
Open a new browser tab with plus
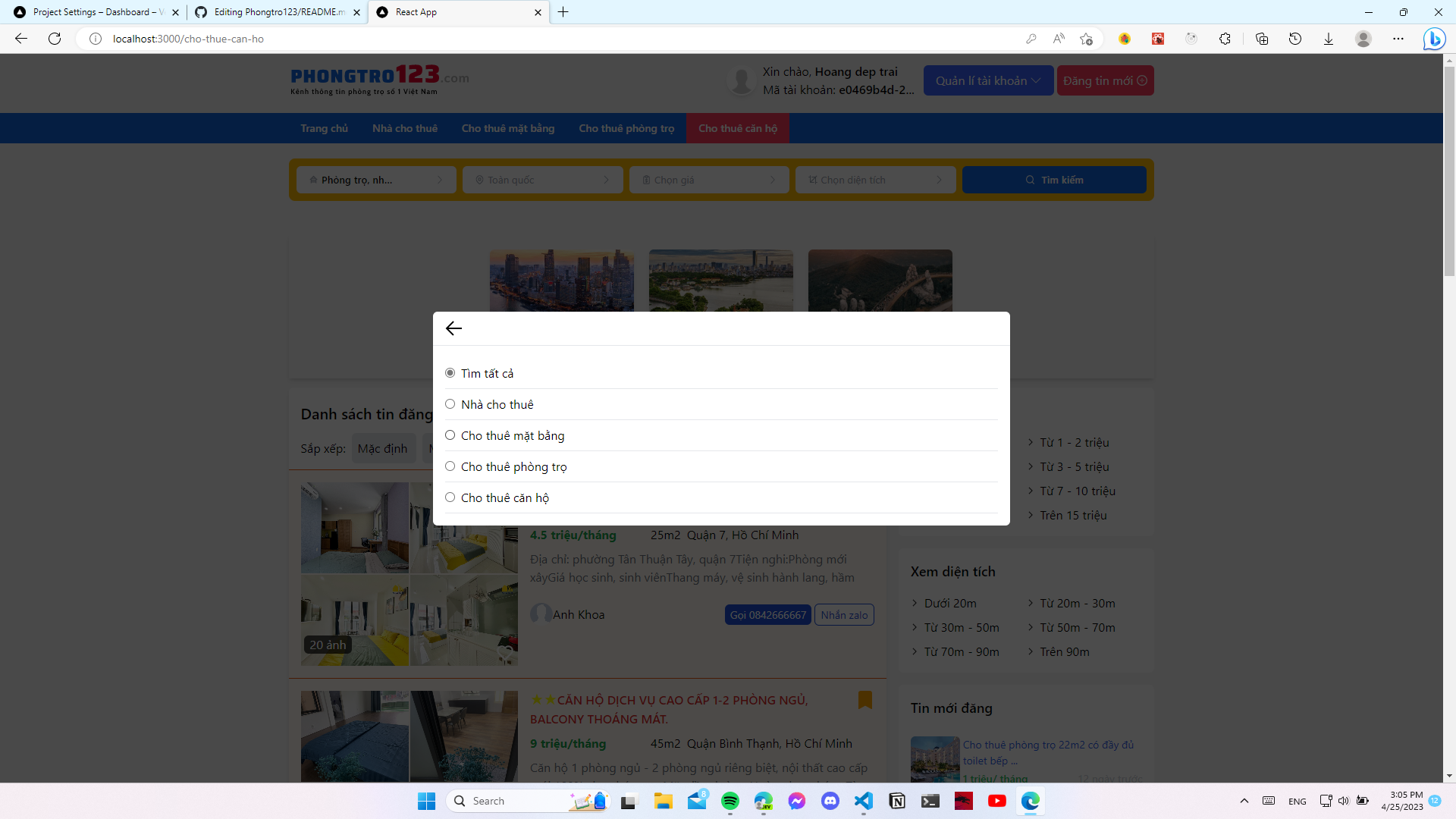point(563,12)
